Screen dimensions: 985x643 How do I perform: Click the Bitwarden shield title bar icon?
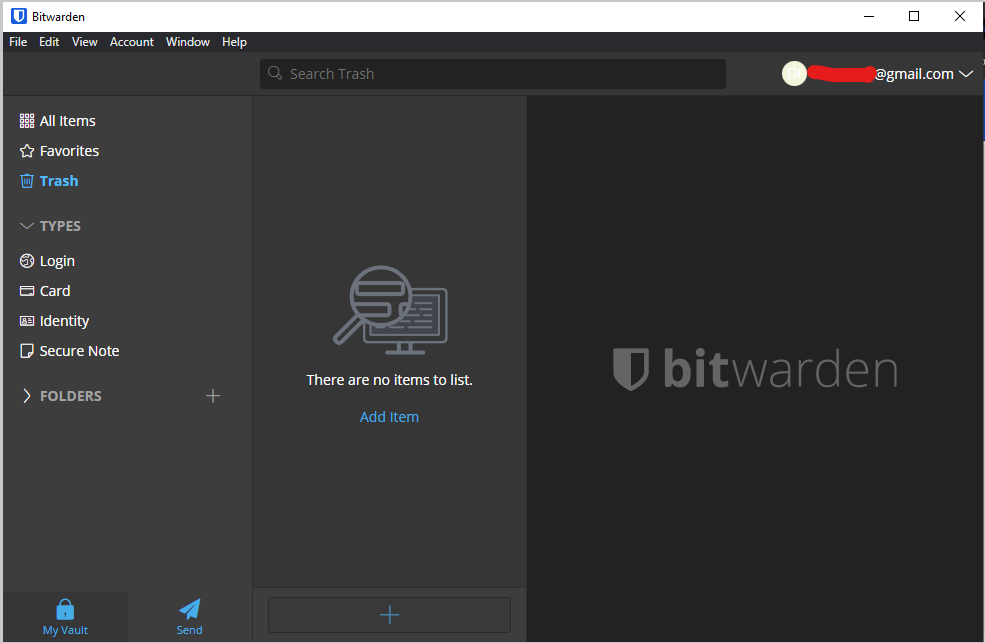19,16
